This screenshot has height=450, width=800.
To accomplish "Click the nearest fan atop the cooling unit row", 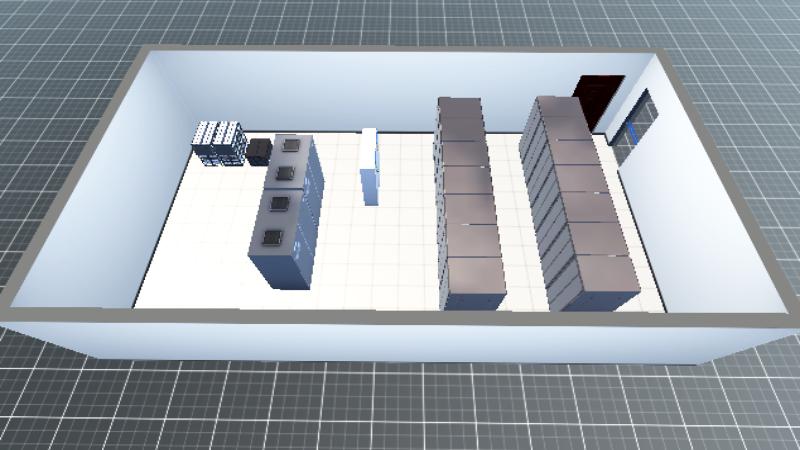I will 272,238.
